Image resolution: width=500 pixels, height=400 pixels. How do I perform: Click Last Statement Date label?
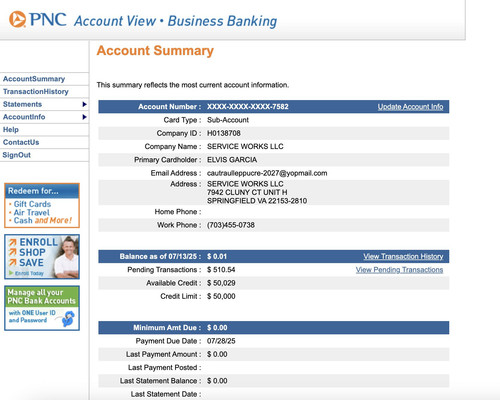coord(166,394)
